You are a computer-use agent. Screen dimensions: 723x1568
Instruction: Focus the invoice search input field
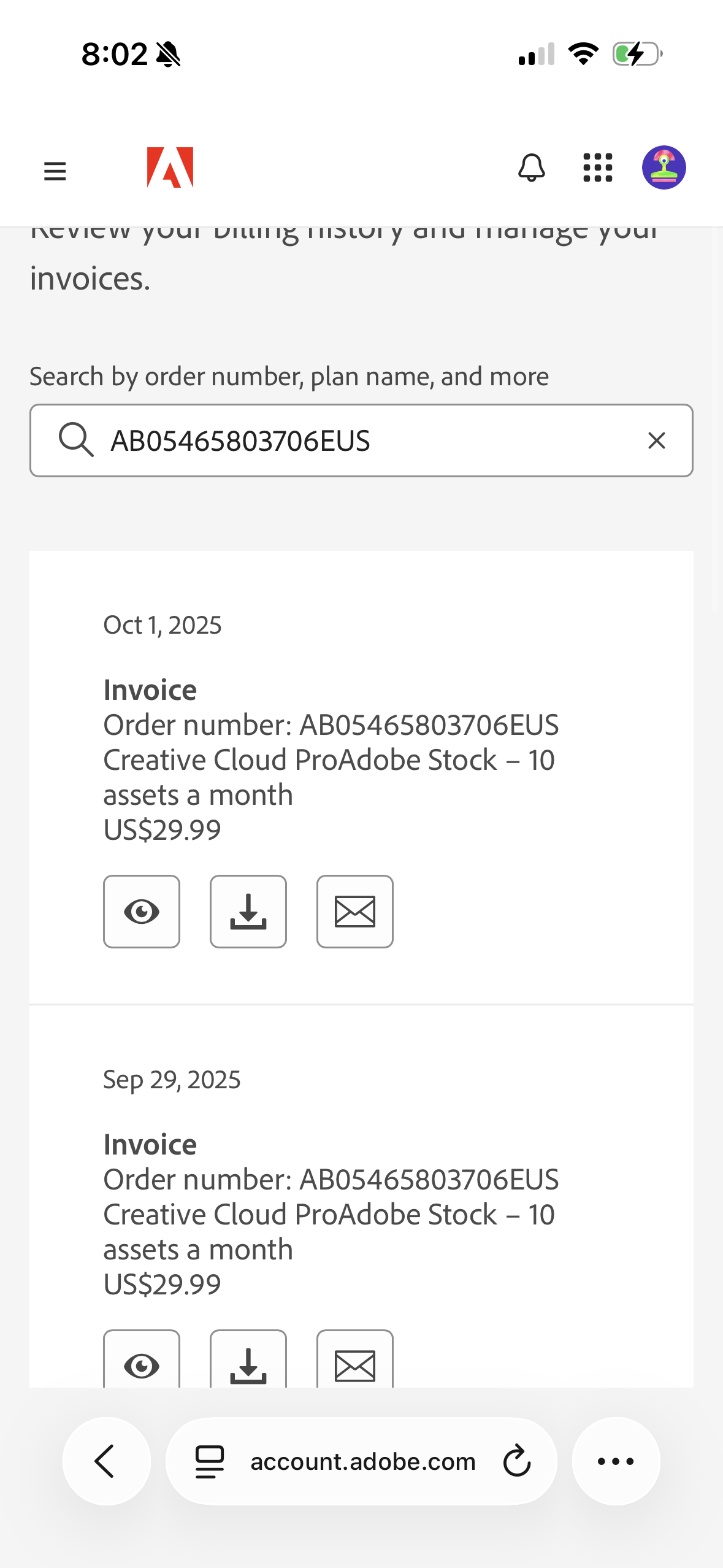pos(368,440)
